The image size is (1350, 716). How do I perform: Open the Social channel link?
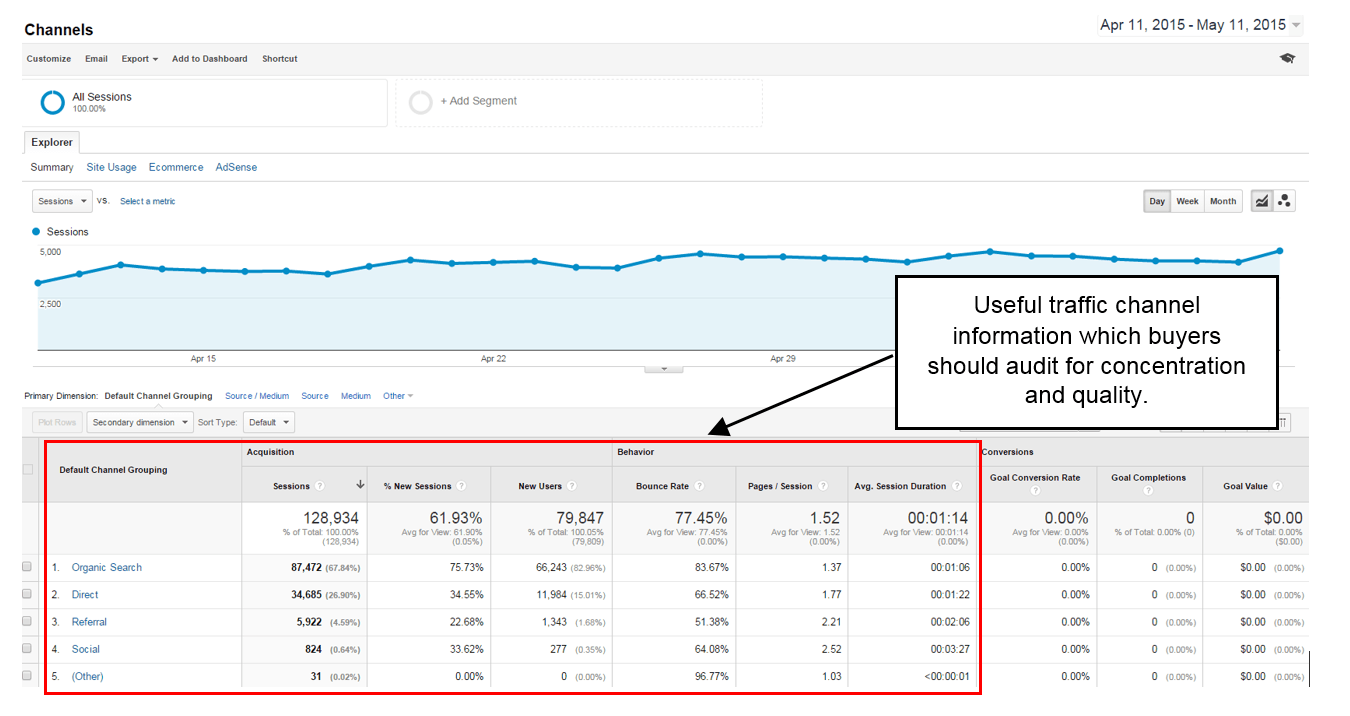point(86,649)
